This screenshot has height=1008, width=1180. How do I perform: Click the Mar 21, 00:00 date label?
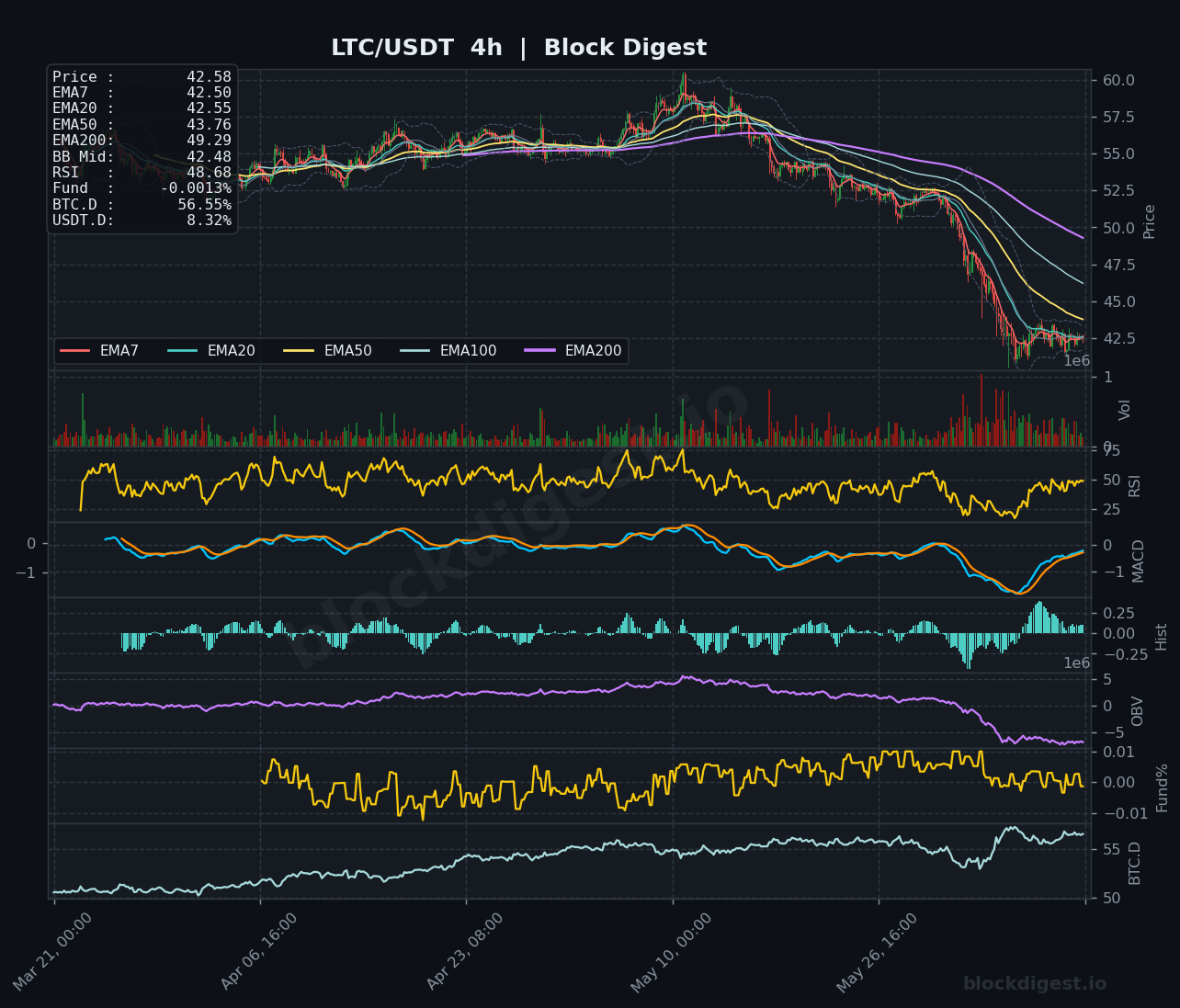[52, 952]
